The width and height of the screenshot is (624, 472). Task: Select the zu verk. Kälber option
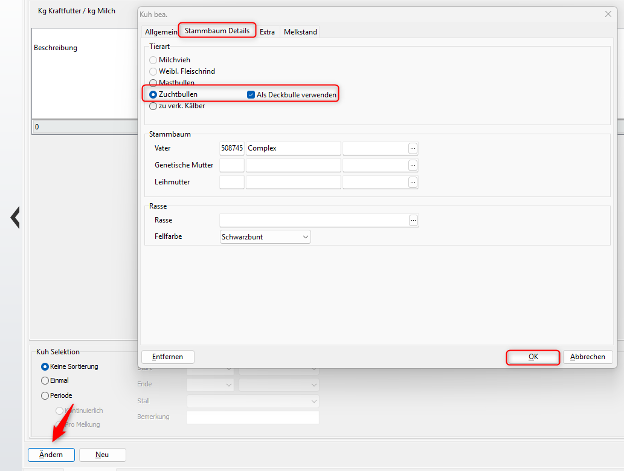coord(153,104)
